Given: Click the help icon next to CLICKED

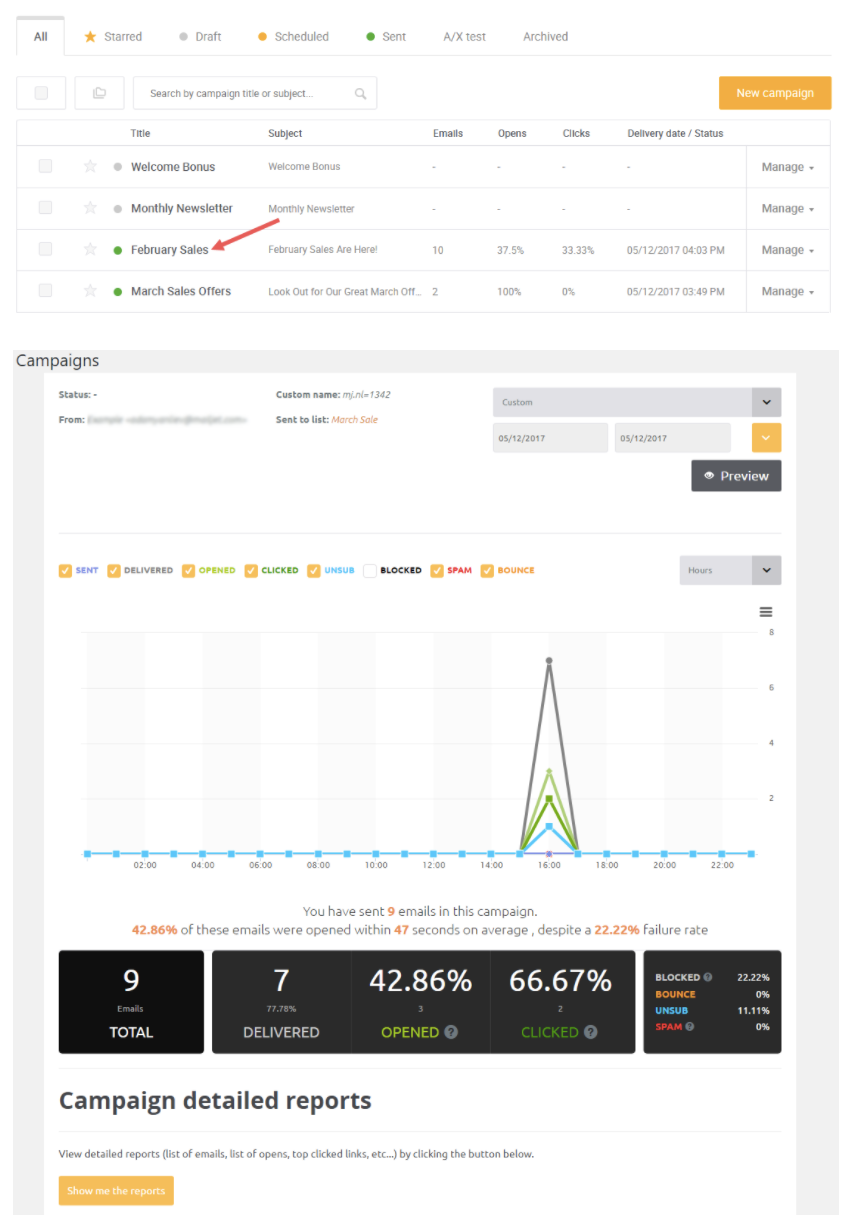Looking at the screenshot, I should [x=590, y=1032].
